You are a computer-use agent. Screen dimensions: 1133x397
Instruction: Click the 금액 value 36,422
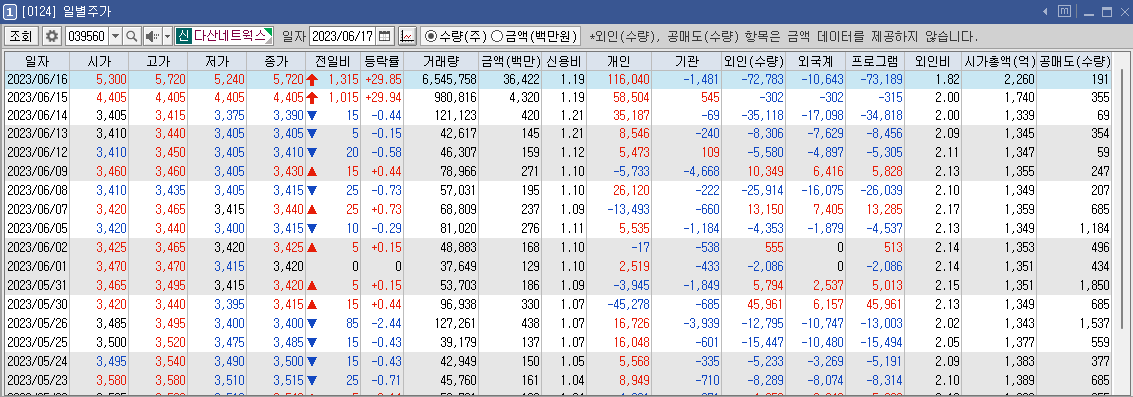pyautogui.click(x=521, y=80)
